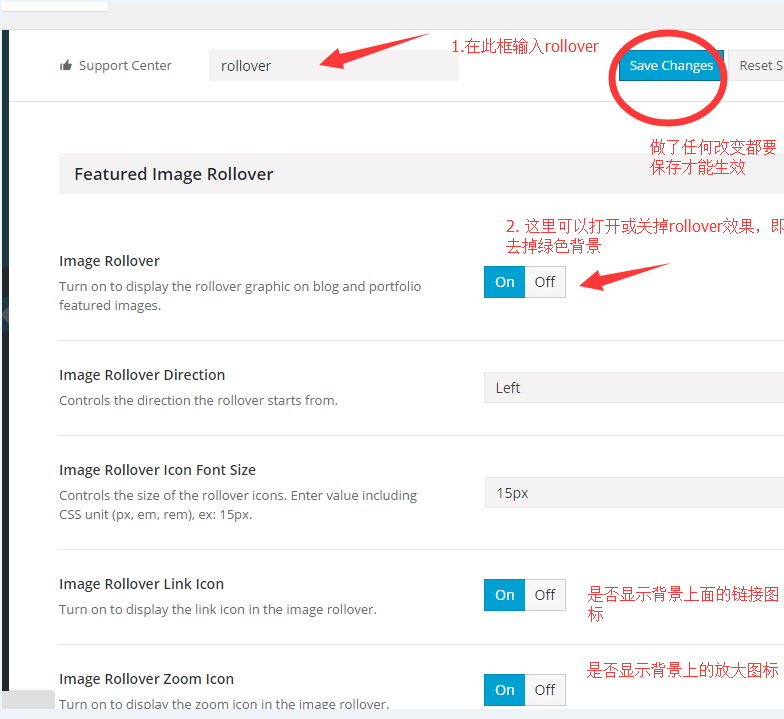Focus the search box containing "rollover"
This screenshot has height=719, width=784.
point(333,66)
